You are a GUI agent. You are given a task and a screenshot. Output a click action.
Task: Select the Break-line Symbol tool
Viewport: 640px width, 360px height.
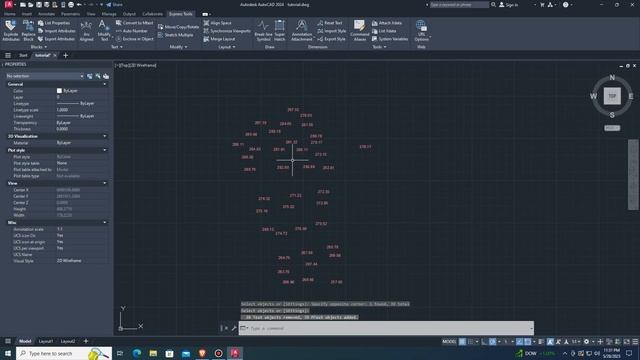tap(263, 30)
